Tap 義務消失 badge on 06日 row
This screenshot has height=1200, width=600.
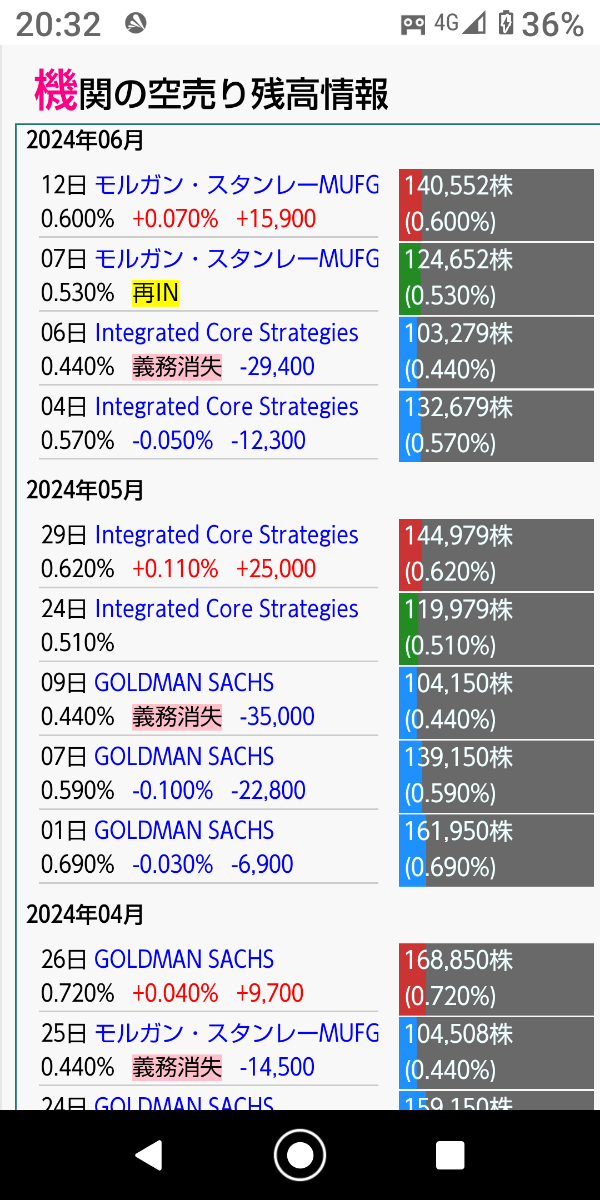point(177,367)
